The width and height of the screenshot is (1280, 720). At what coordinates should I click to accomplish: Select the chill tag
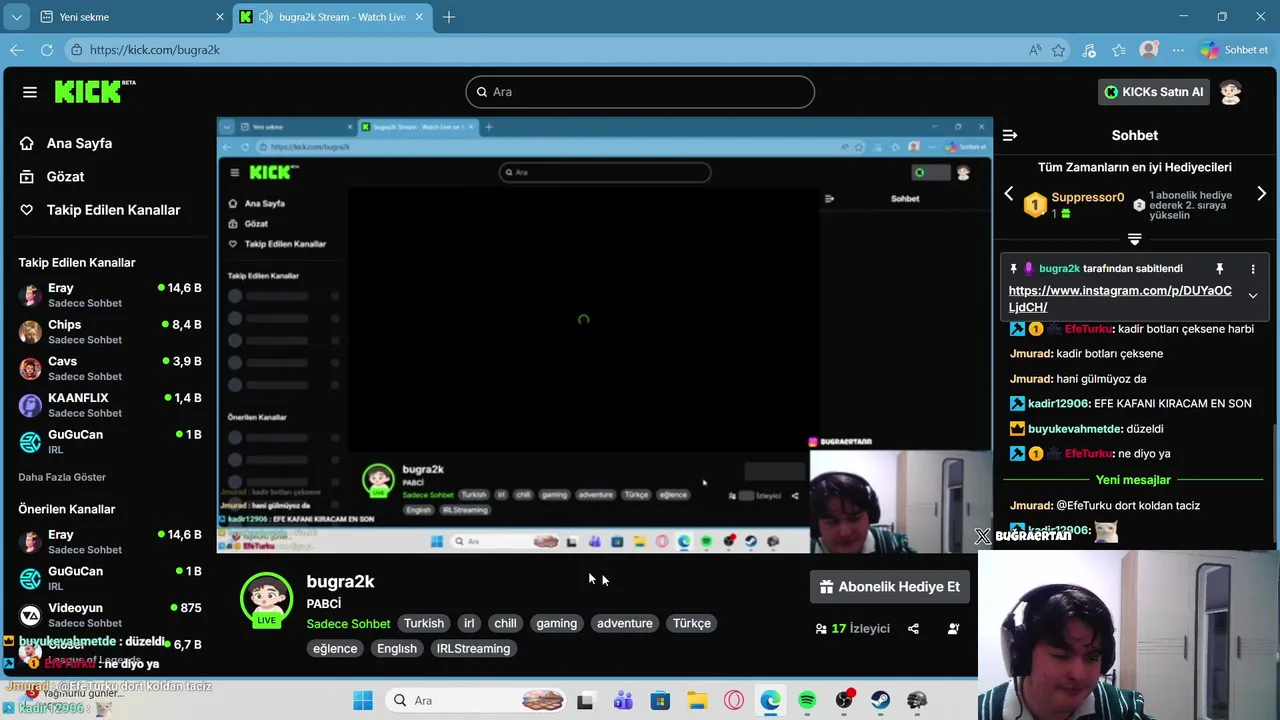[506, 624]
